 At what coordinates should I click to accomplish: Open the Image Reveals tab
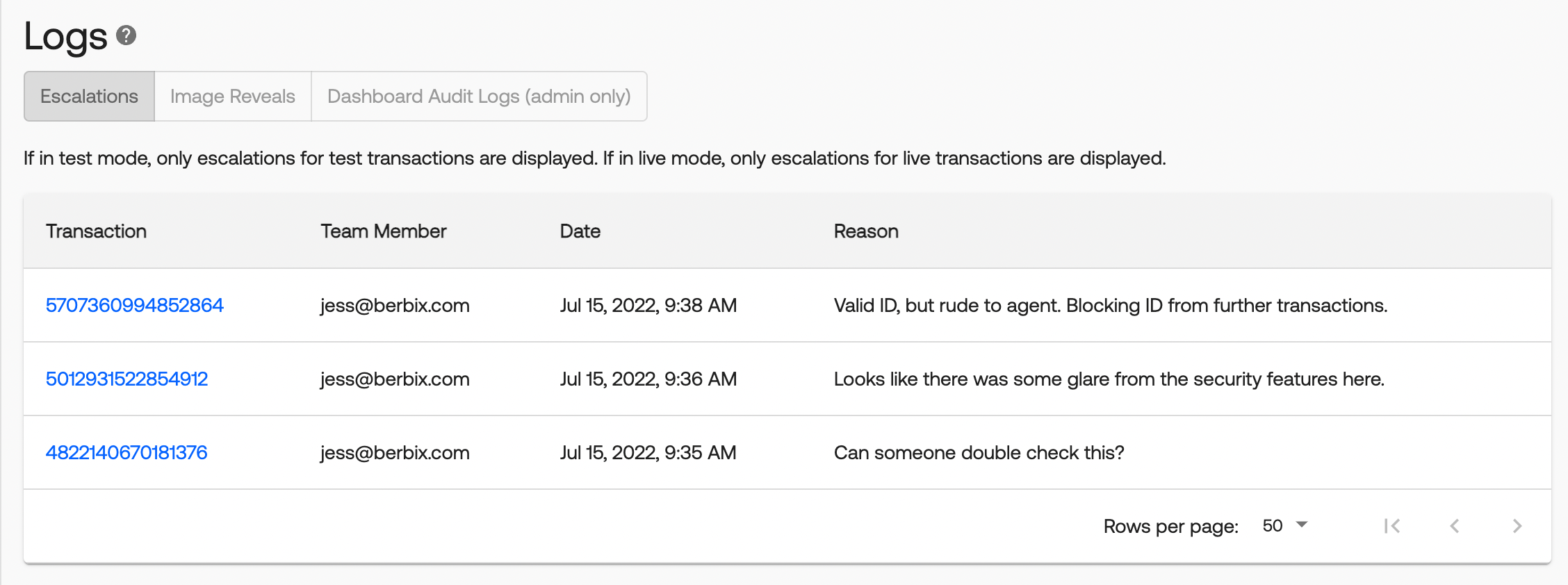click(x=232, y=97)
